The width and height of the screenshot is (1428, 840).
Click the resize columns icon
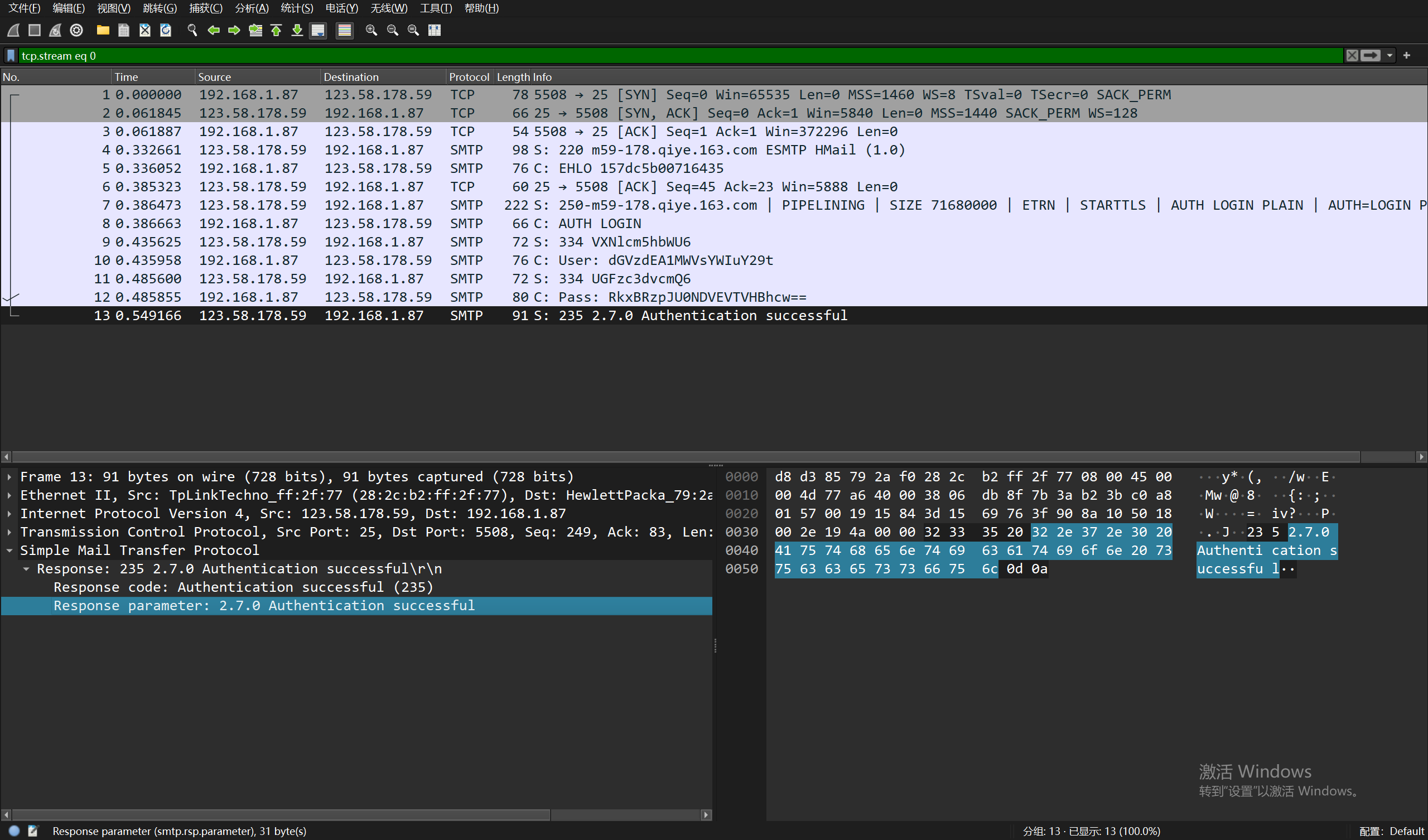(435, 30)
